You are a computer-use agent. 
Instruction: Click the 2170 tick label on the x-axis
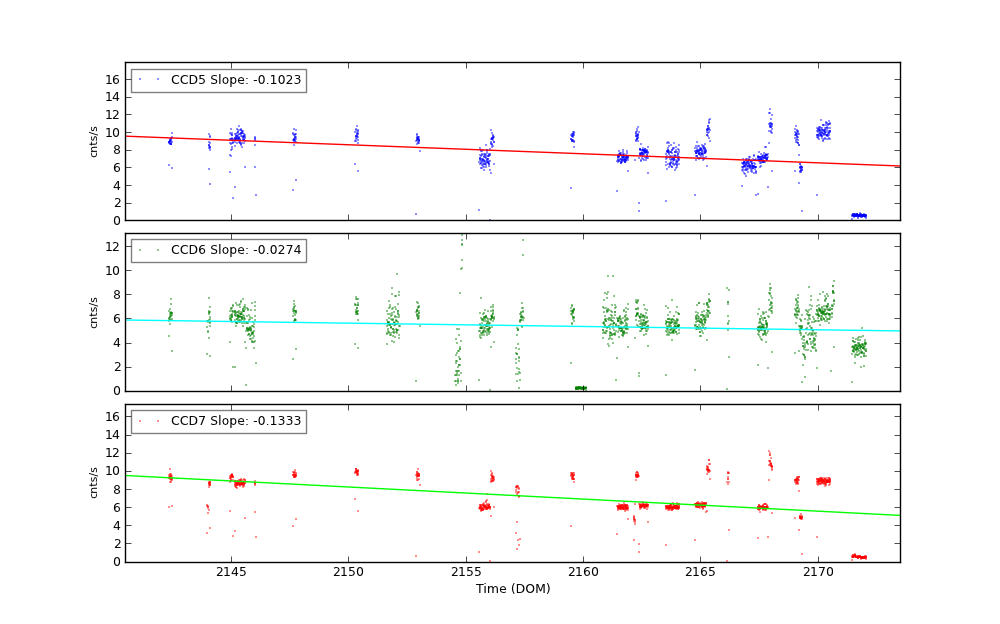[x=818, y=573]
